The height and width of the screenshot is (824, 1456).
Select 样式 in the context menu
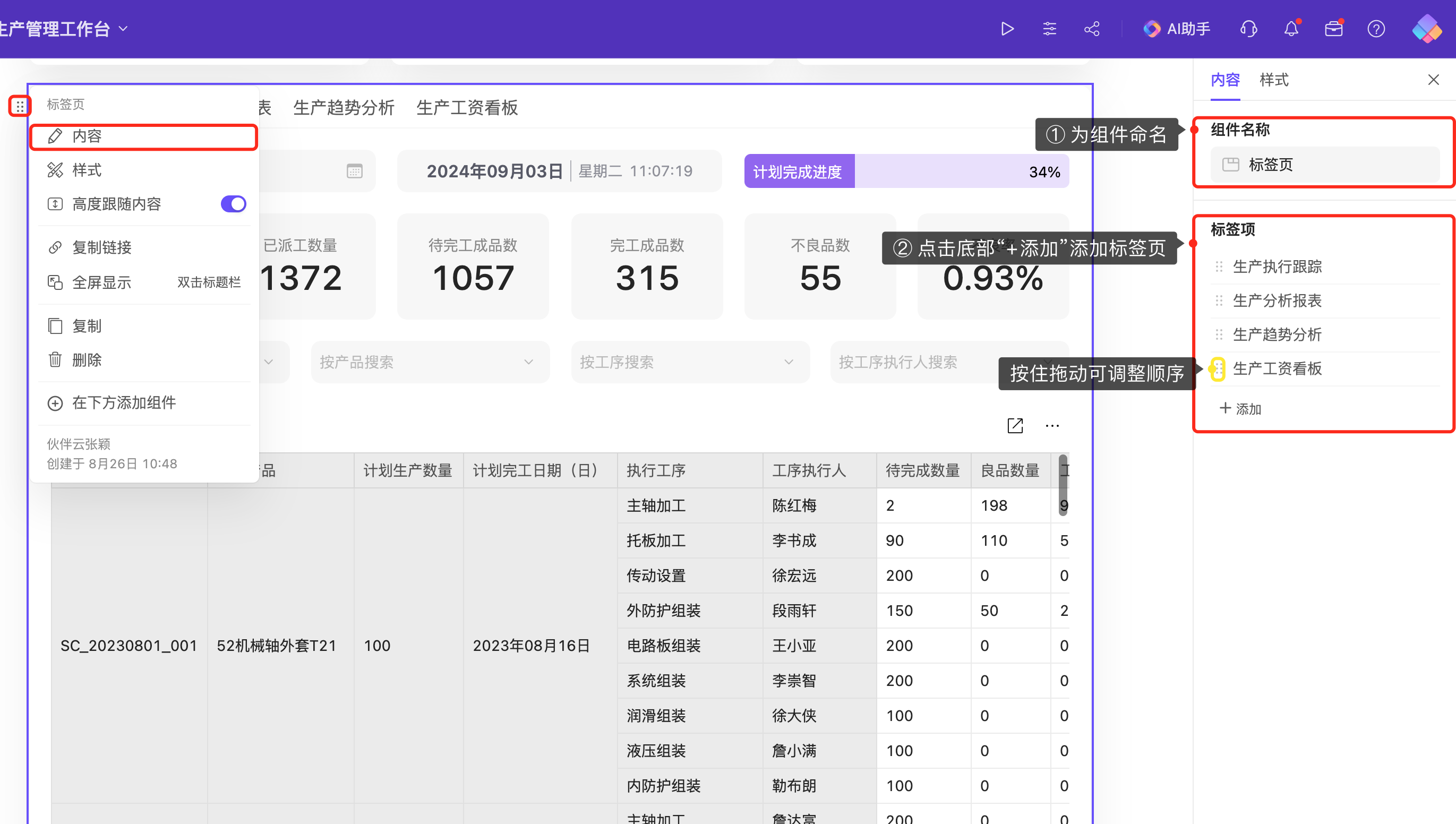(x=144, y=170)
